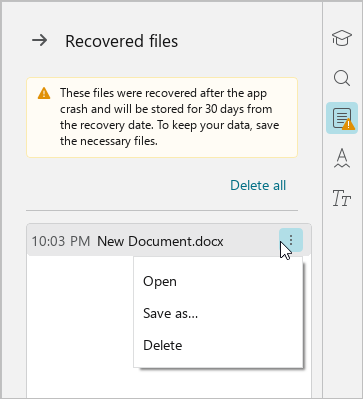Open the learning graduation cap panel
The image size is (363, 399).
[x=342, y=38]
